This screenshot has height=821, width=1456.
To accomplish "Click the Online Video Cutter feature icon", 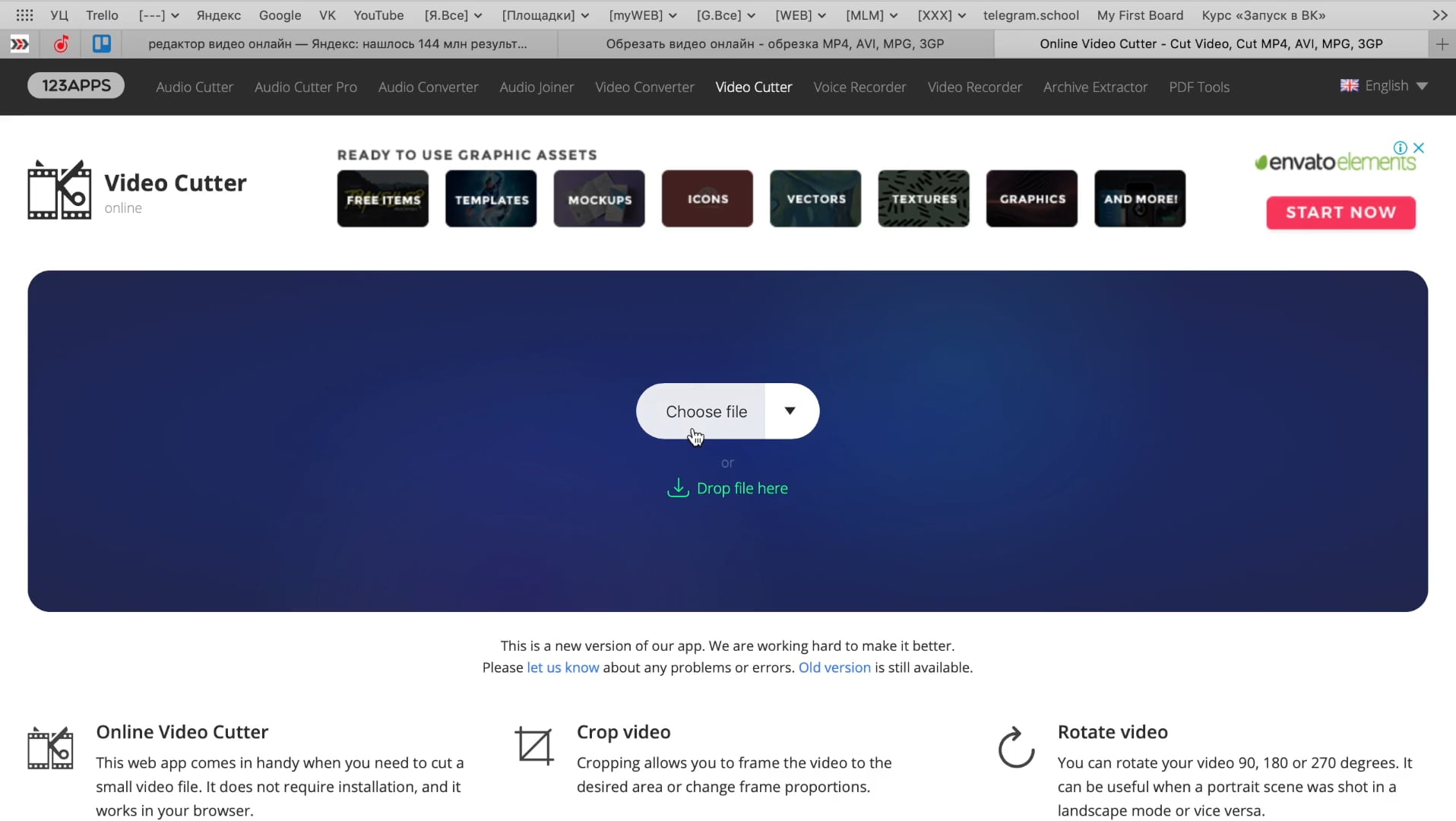I will tap(50, 748).
